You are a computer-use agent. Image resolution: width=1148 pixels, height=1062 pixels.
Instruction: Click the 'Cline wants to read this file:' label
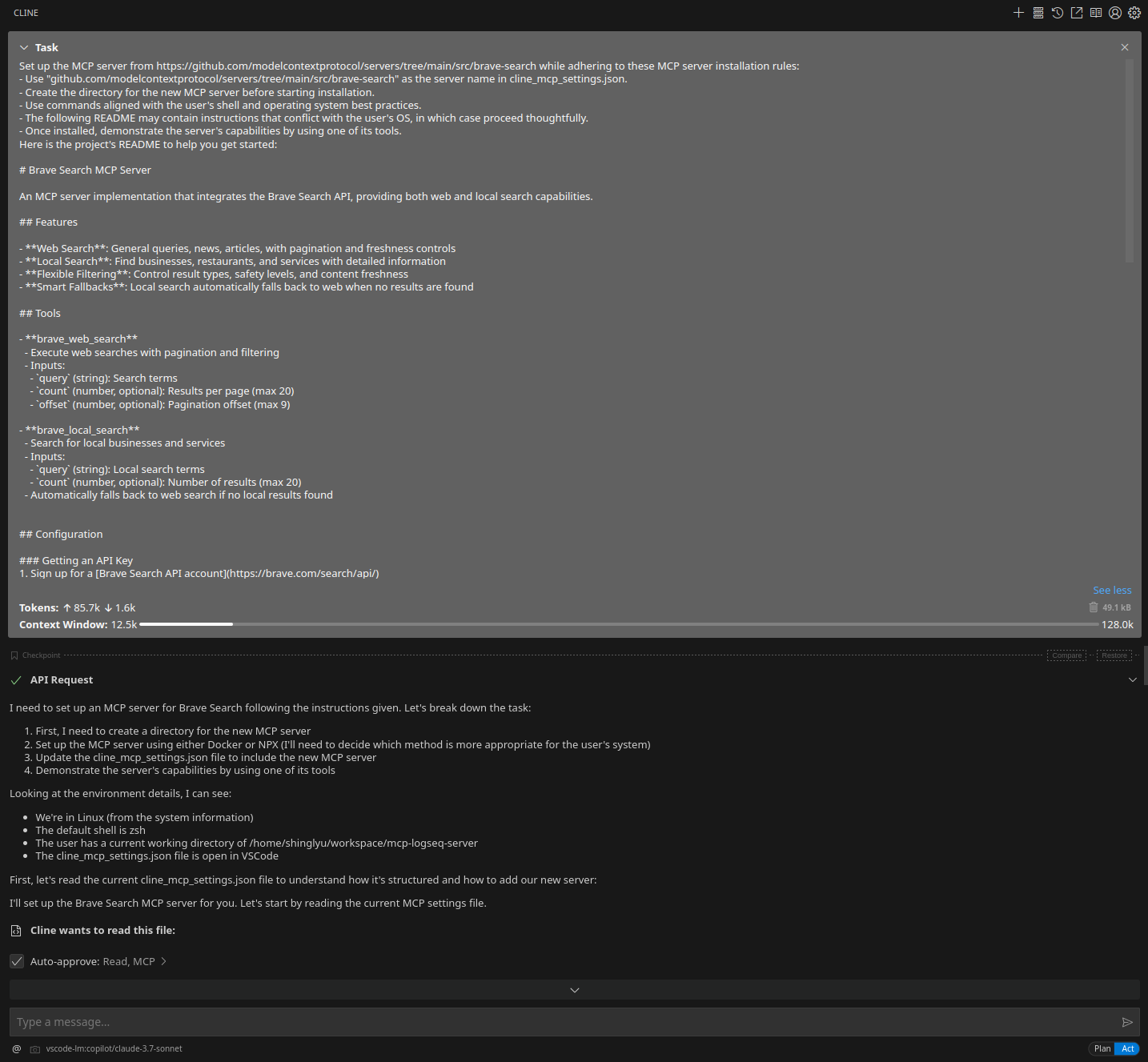[102, 931]
